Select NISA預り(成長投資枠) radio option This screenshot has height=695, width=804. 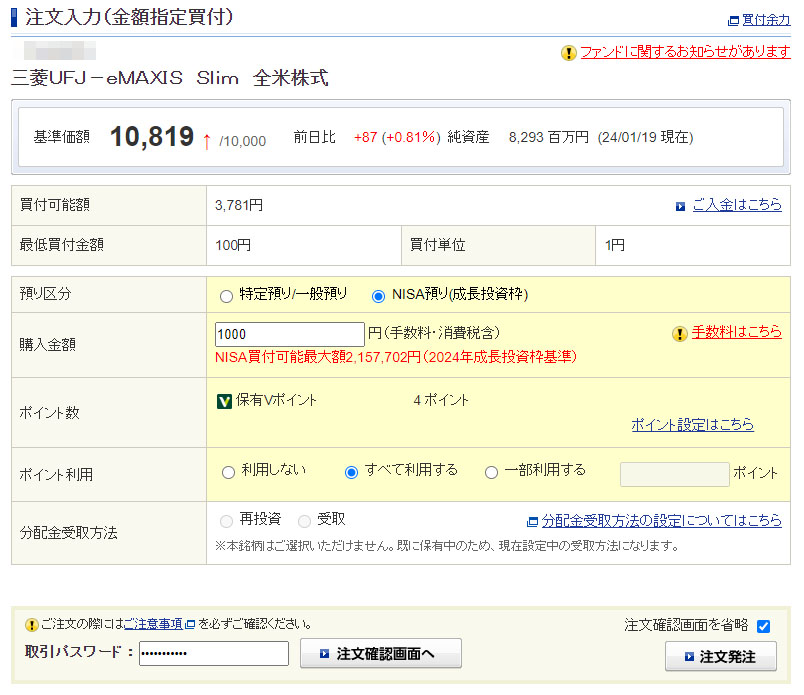pos(378,296)
